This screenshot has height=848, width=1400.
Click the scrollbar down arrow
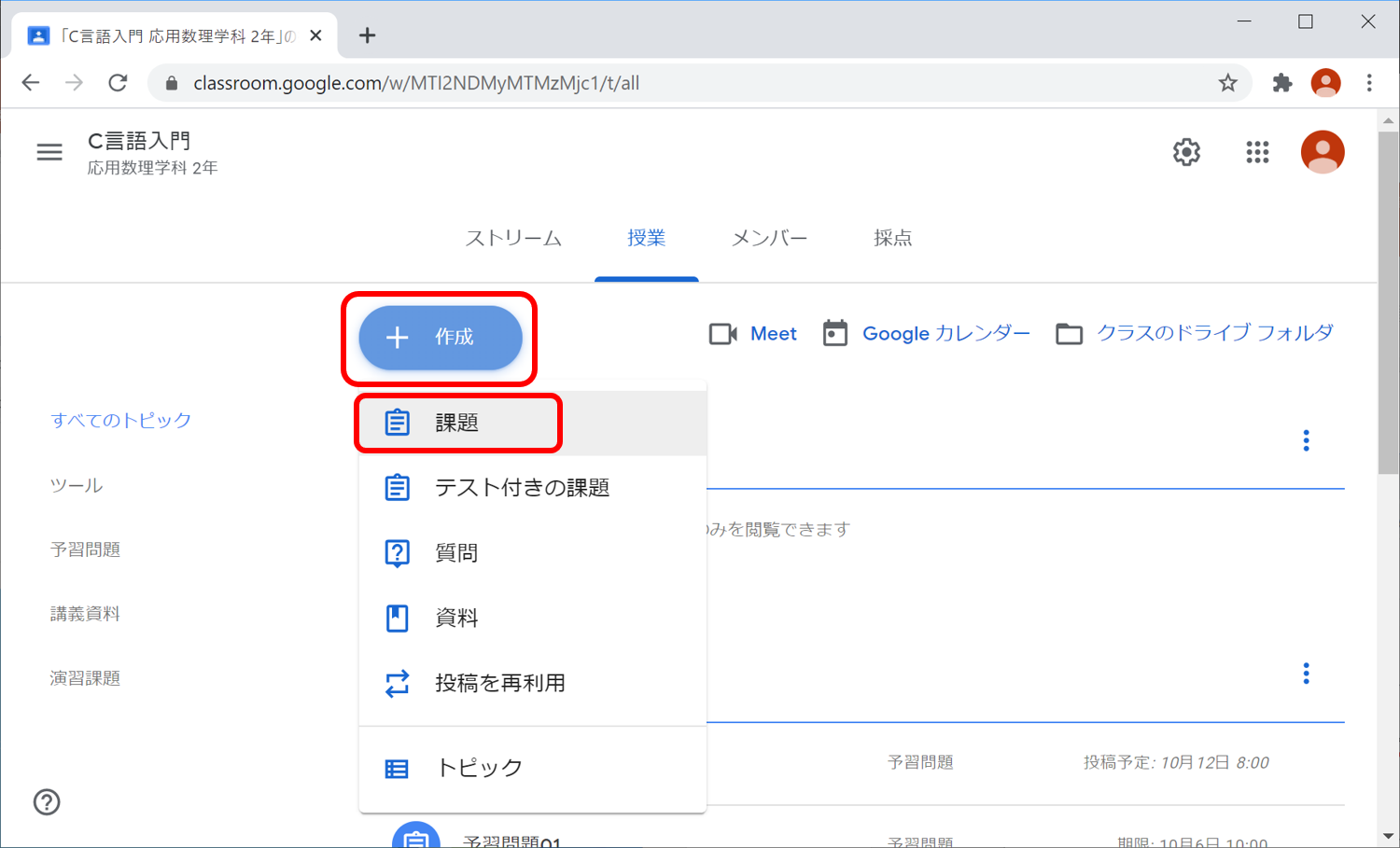click(1388, 837)
